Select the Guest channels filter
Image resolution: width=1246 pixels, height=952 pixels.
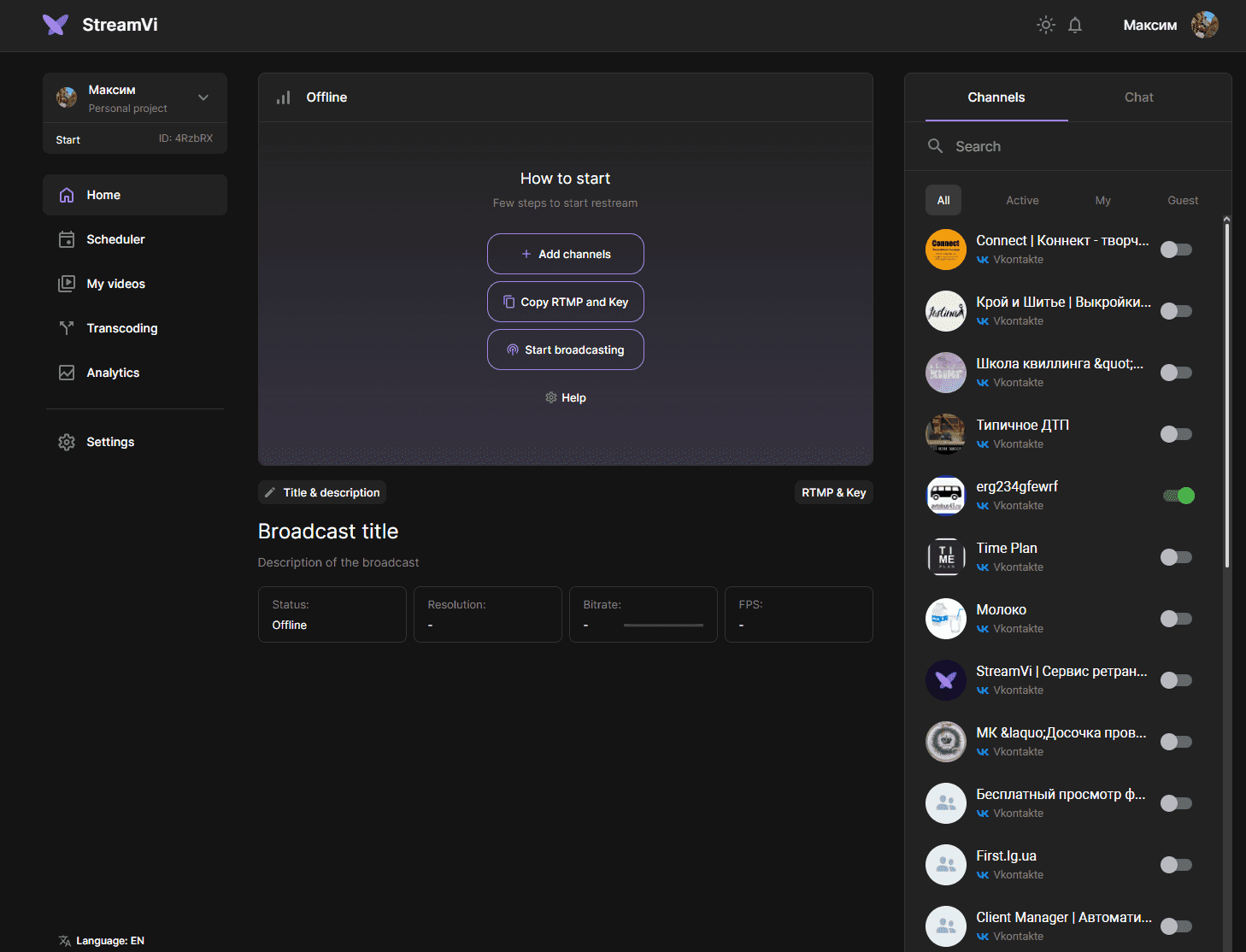click(x=1183, y=200)
